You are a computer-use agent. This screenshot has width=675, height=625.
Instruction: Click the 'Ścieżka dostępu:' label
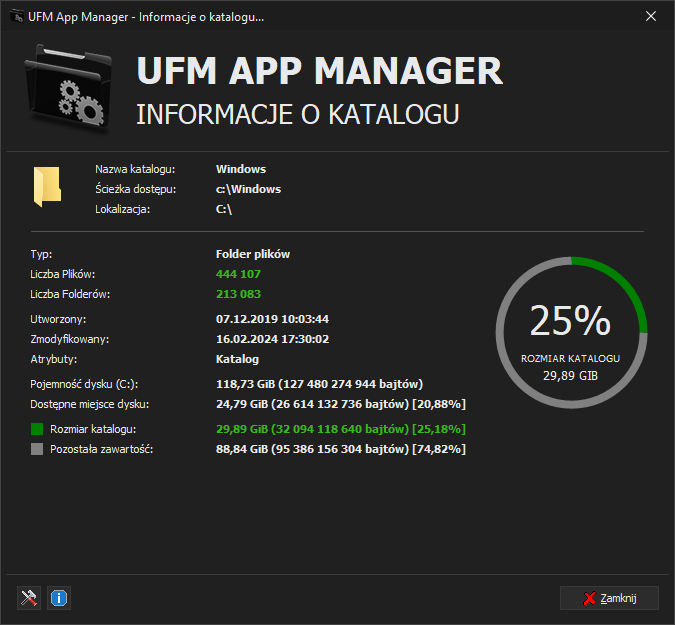click(136, 189)
